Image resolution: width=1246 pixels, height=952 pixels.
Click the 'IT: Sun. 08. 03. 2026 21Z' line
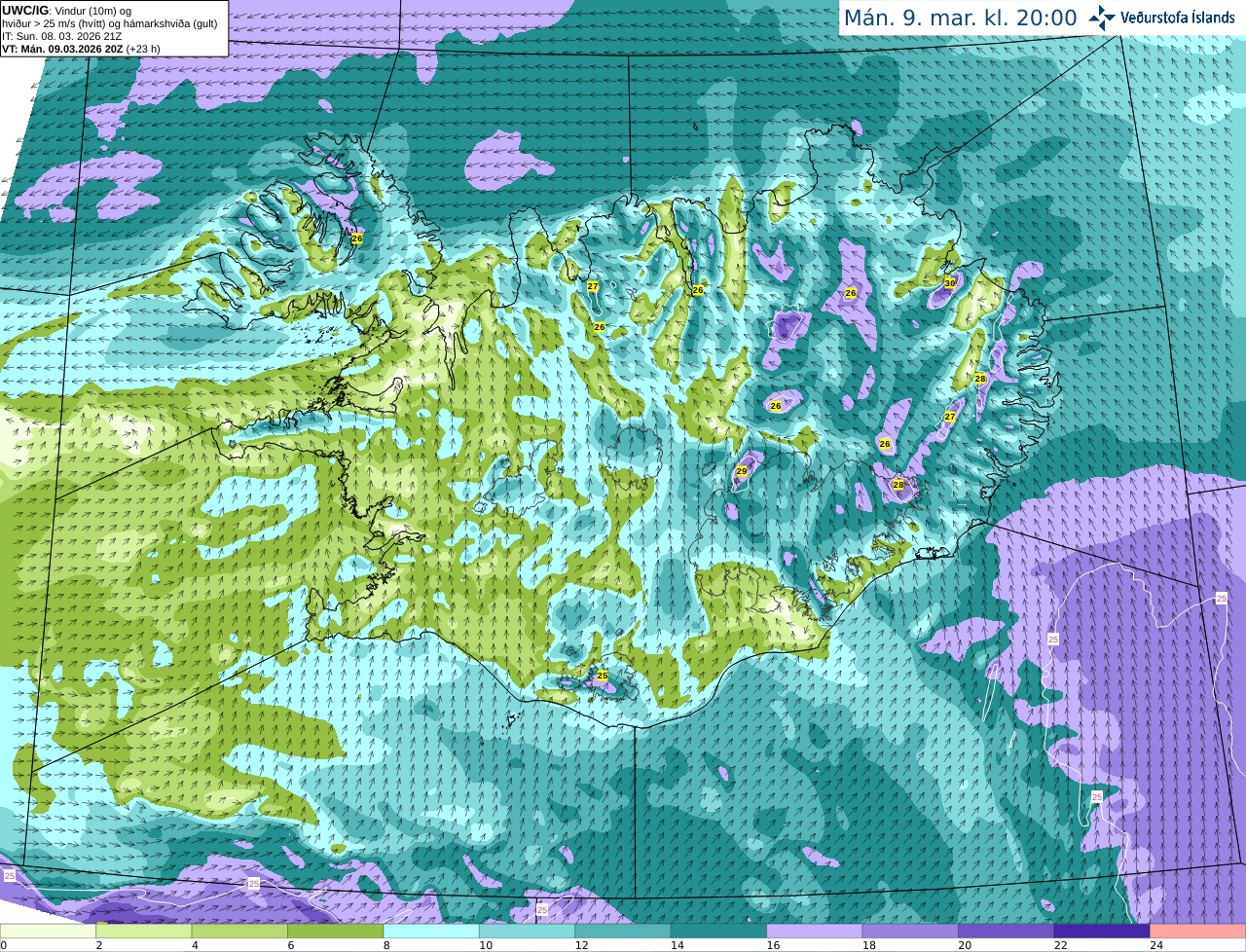coord(61,36)
